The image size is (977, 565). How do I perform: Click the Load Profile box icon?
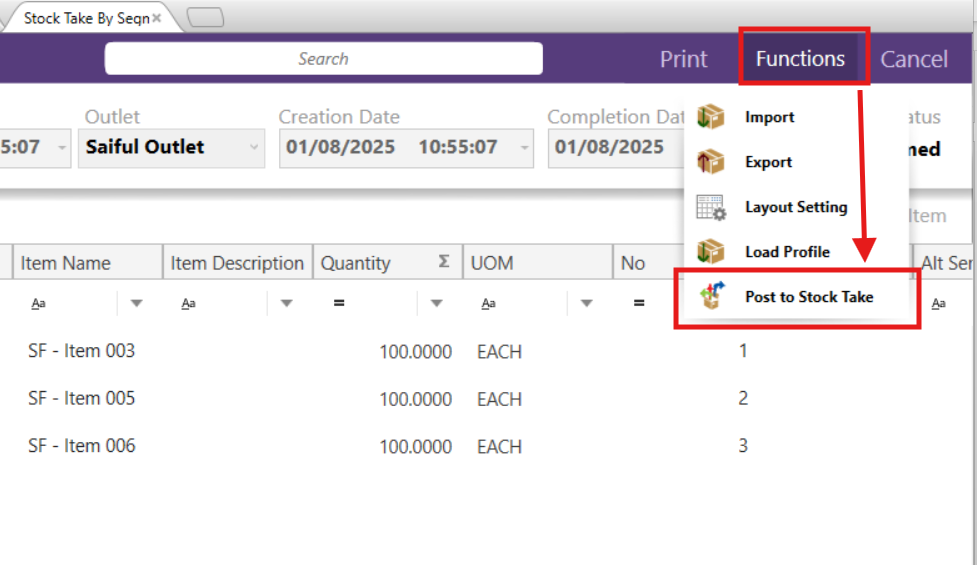(x=710, y=251)
